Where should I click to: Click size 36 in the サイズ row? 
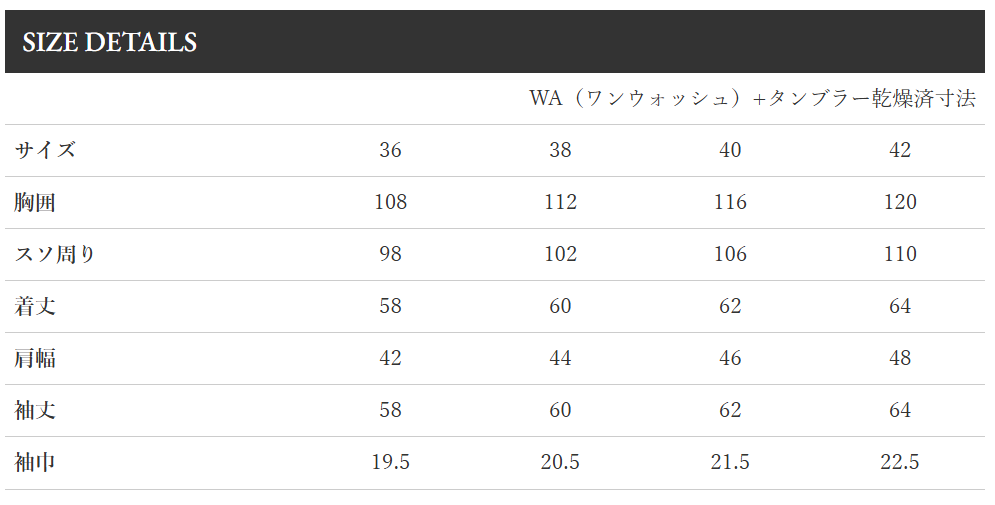pos(390,151)
